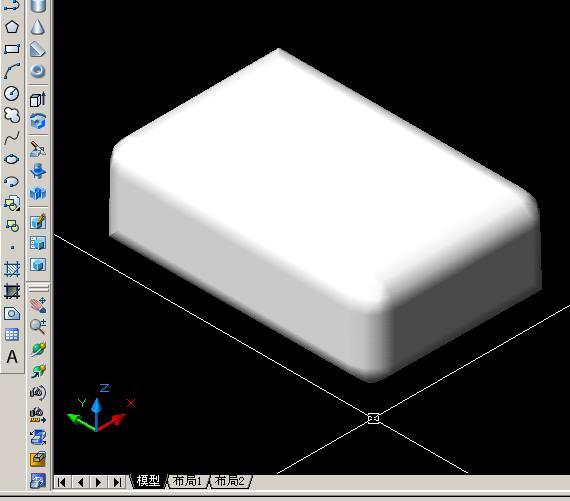The image size is (570, 501).
Task: Select the Polygon draw tool
Action: (x=12, y=27)
